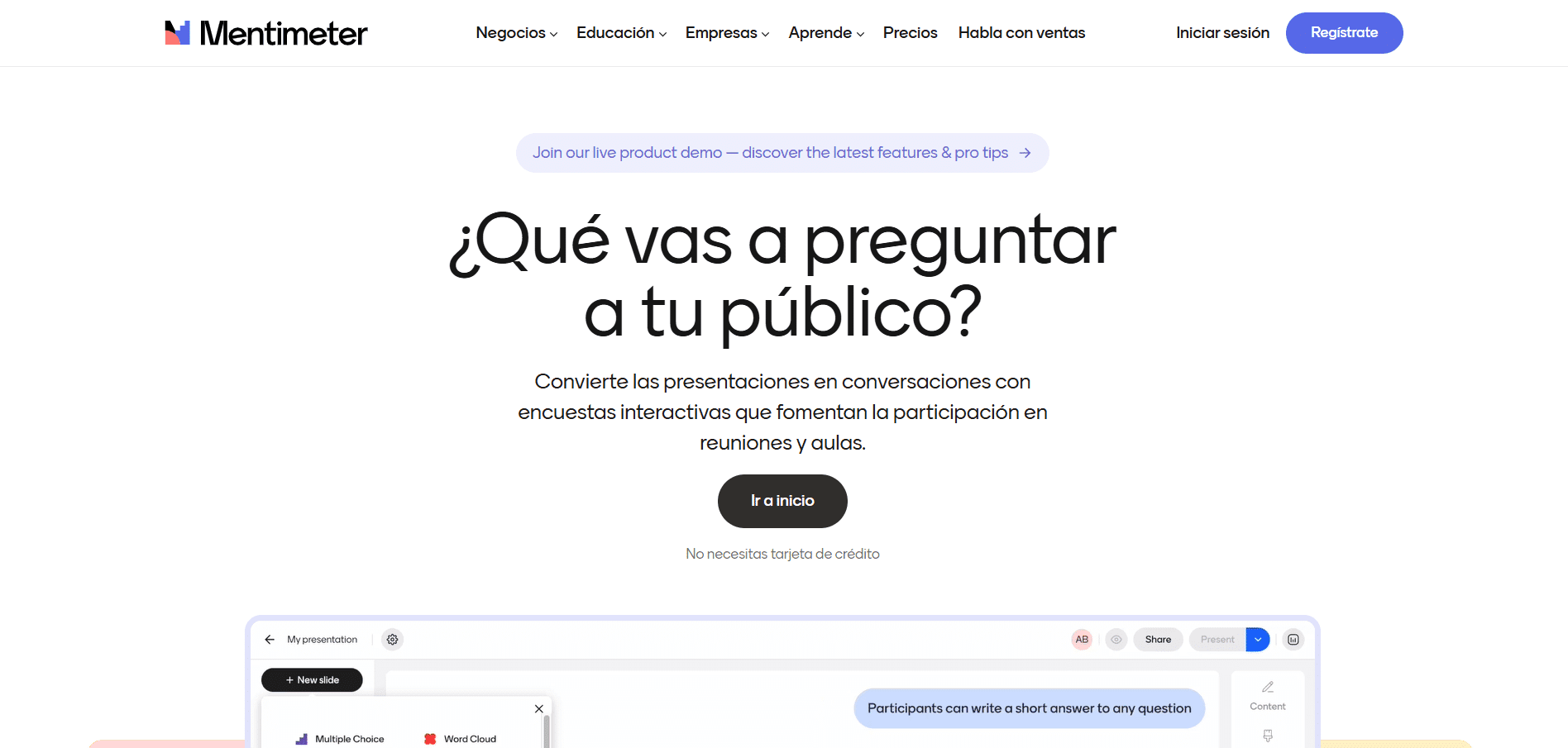Toggle the preview eye icon

tap(1116, 640)
